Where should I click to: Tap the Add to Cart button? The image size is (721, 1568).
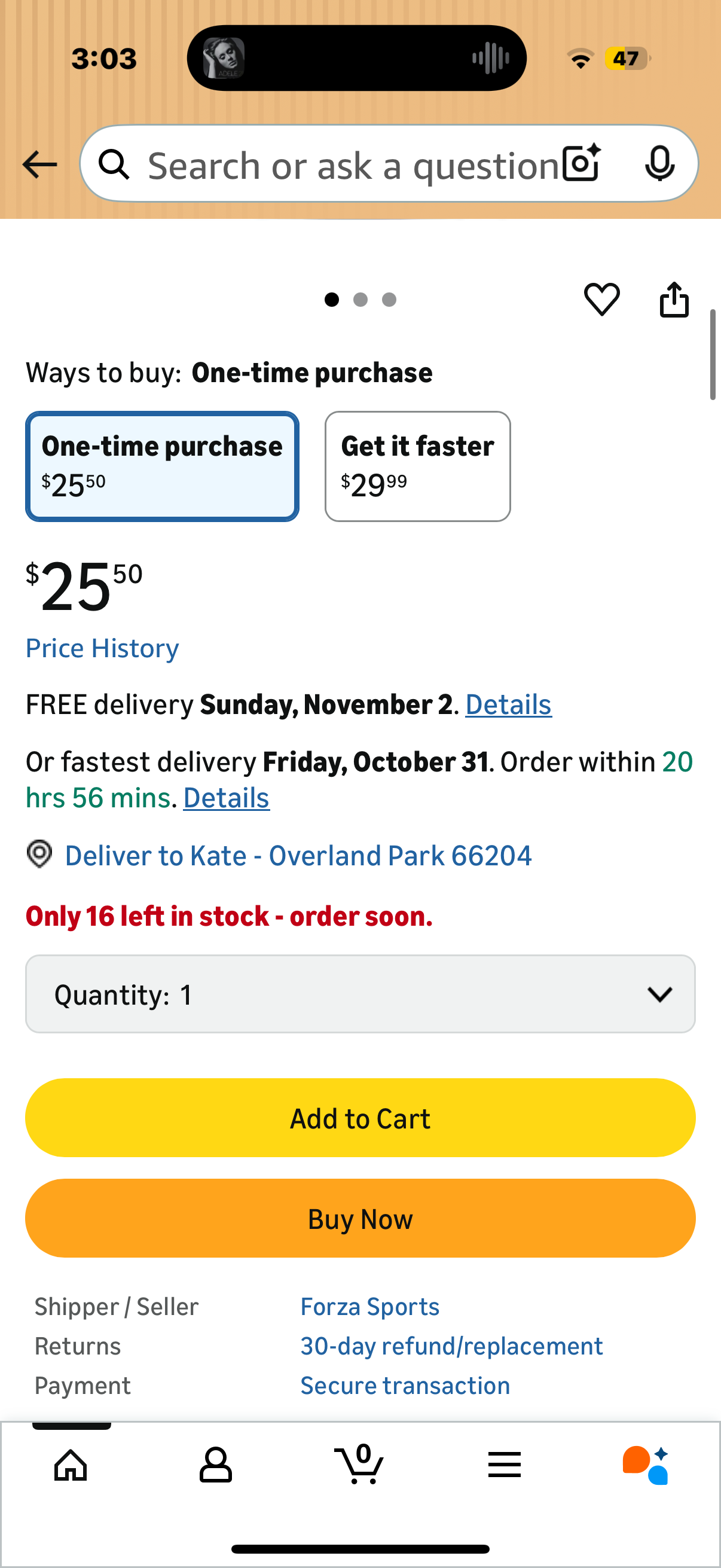point(360,1118)
